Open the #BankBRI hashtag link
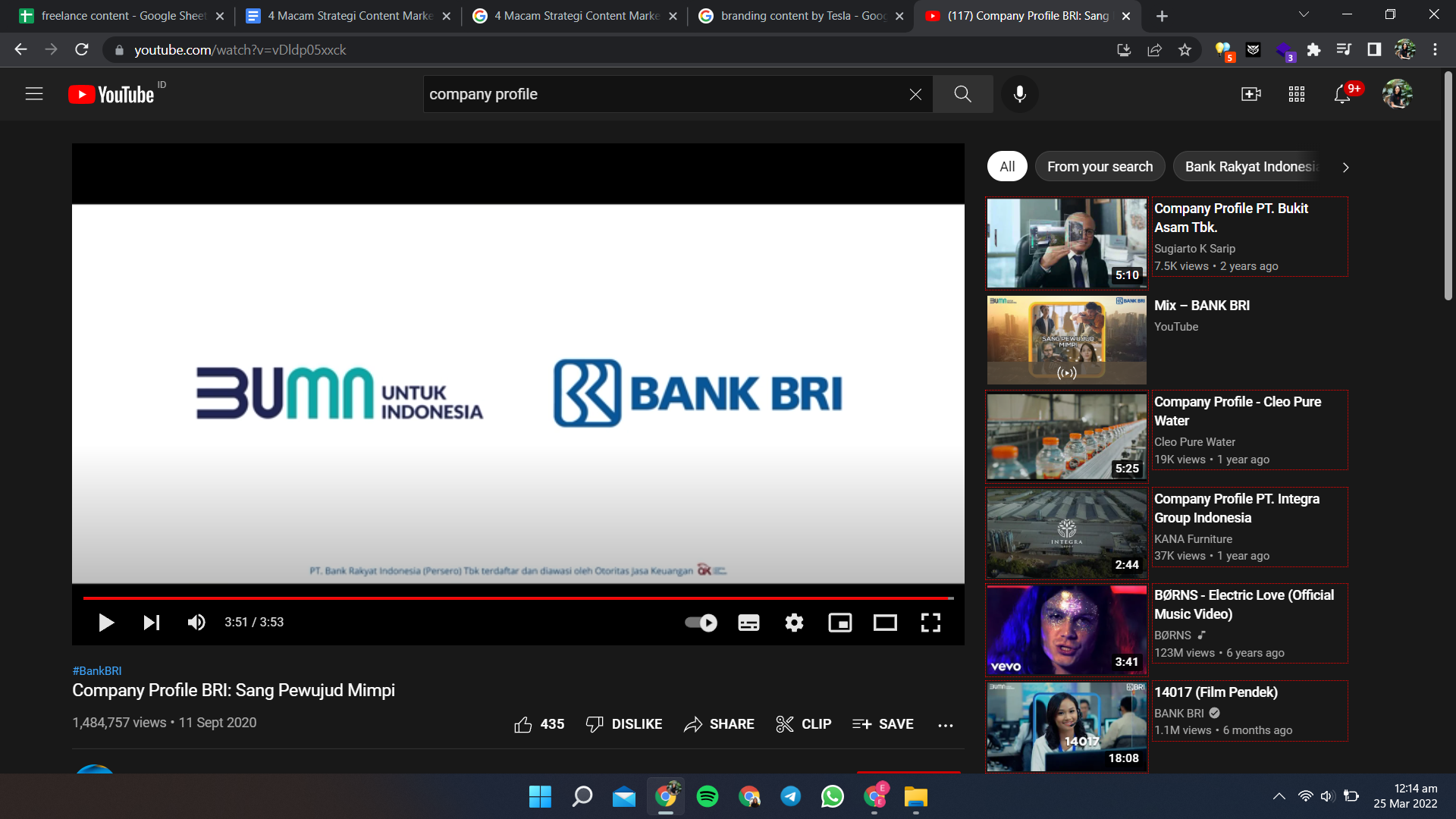Screen dimensions: 1456x819 97,670
